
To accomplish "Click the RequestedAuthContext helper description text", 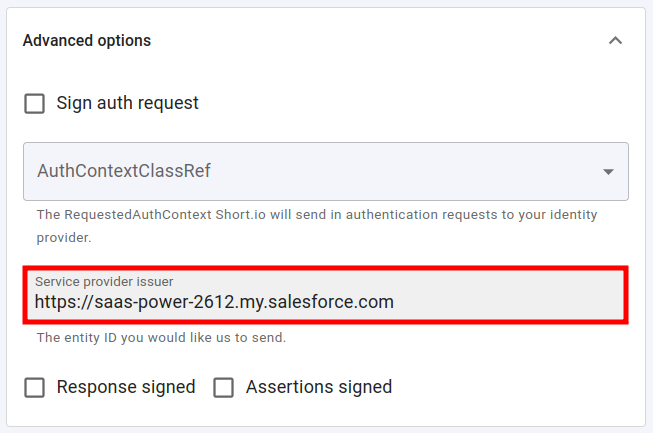I will coord(300,214).
